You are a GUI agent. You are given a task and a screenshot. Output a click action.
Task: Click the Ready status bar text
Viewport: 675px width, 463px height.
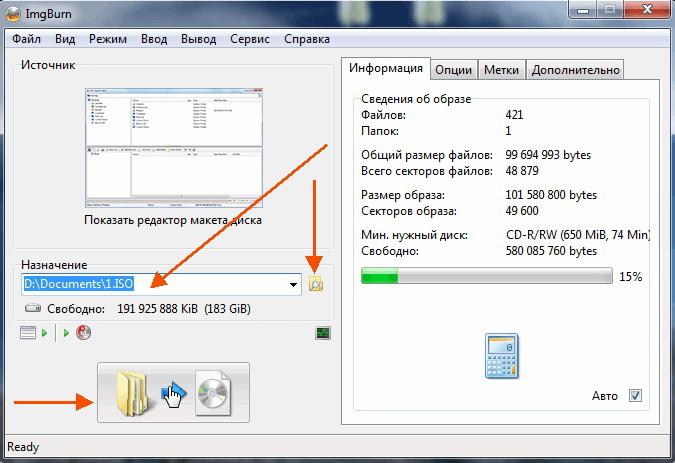point(23,447)
